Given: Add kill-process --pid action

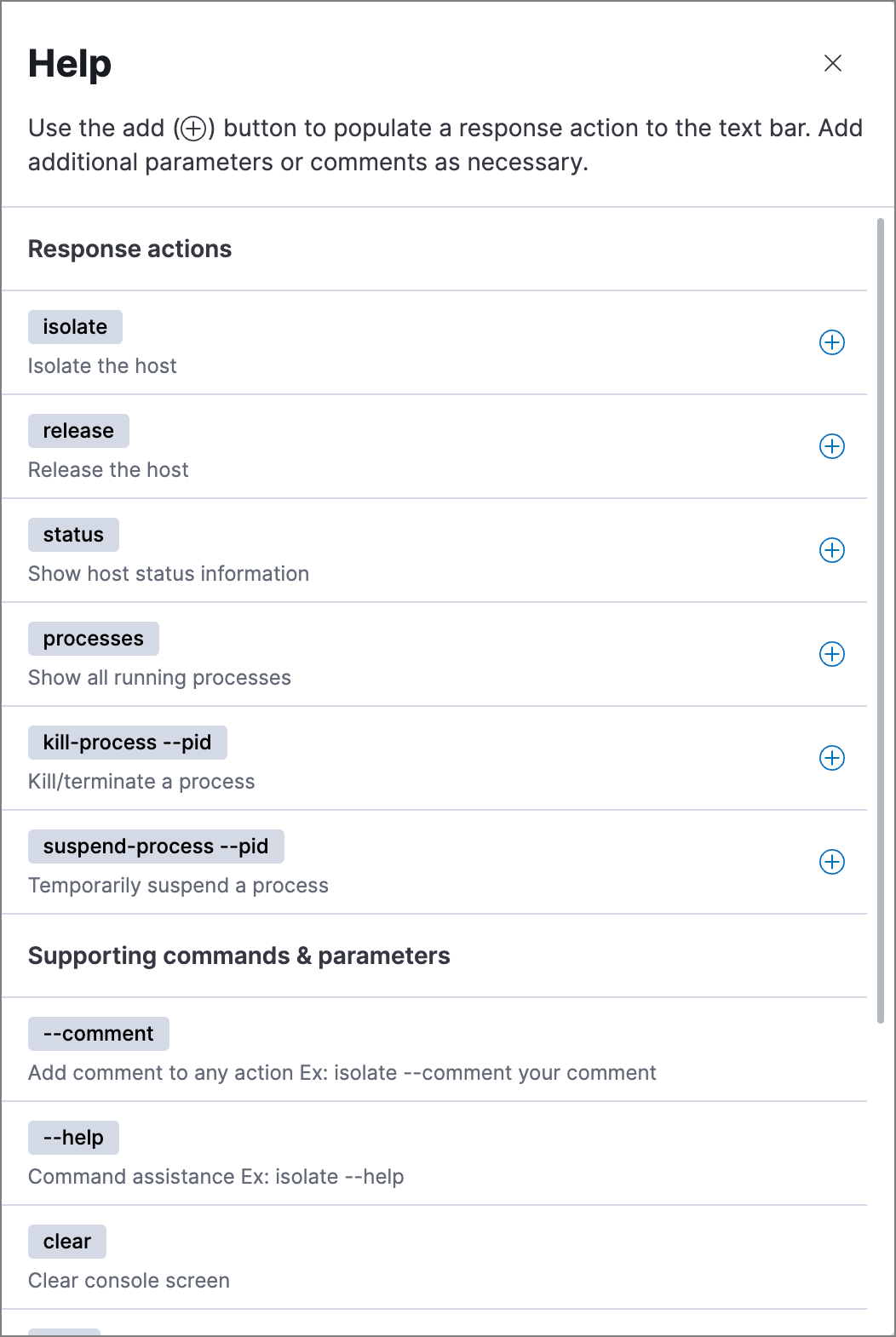Looking at the screenshot, I should tap(831, 758).
